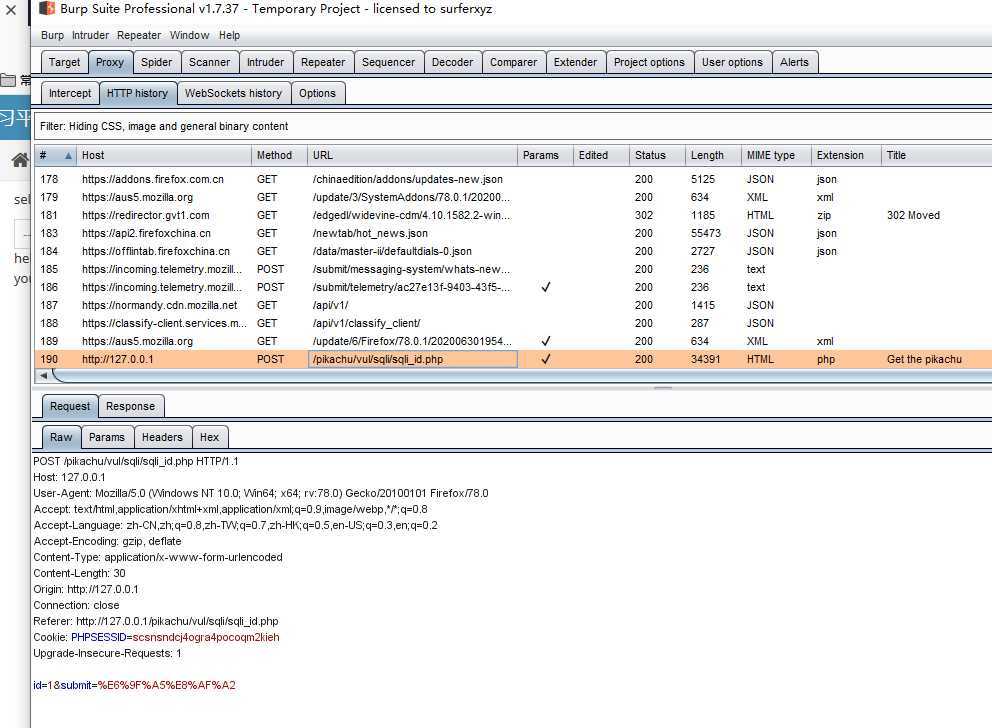
Task: Show the Headers request view
Action: click(162, 437)
